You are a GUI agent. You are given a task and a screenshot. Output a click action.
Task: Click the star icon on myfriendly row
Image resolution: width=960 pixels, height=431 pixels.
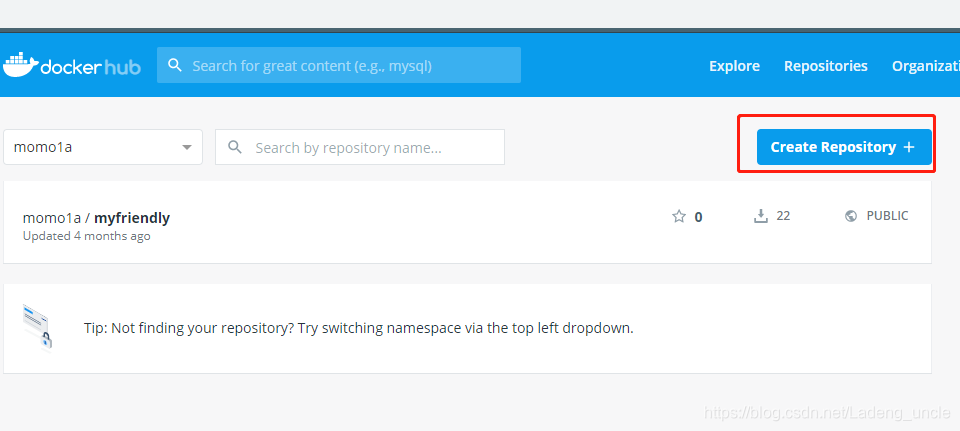[x=679, y=216]
